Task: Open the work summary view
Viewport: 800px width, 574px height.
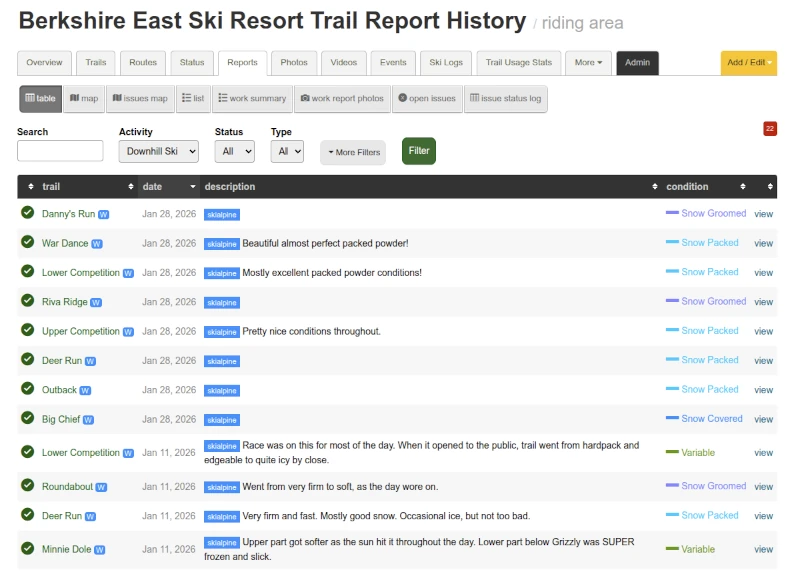Action: [253, 98]
